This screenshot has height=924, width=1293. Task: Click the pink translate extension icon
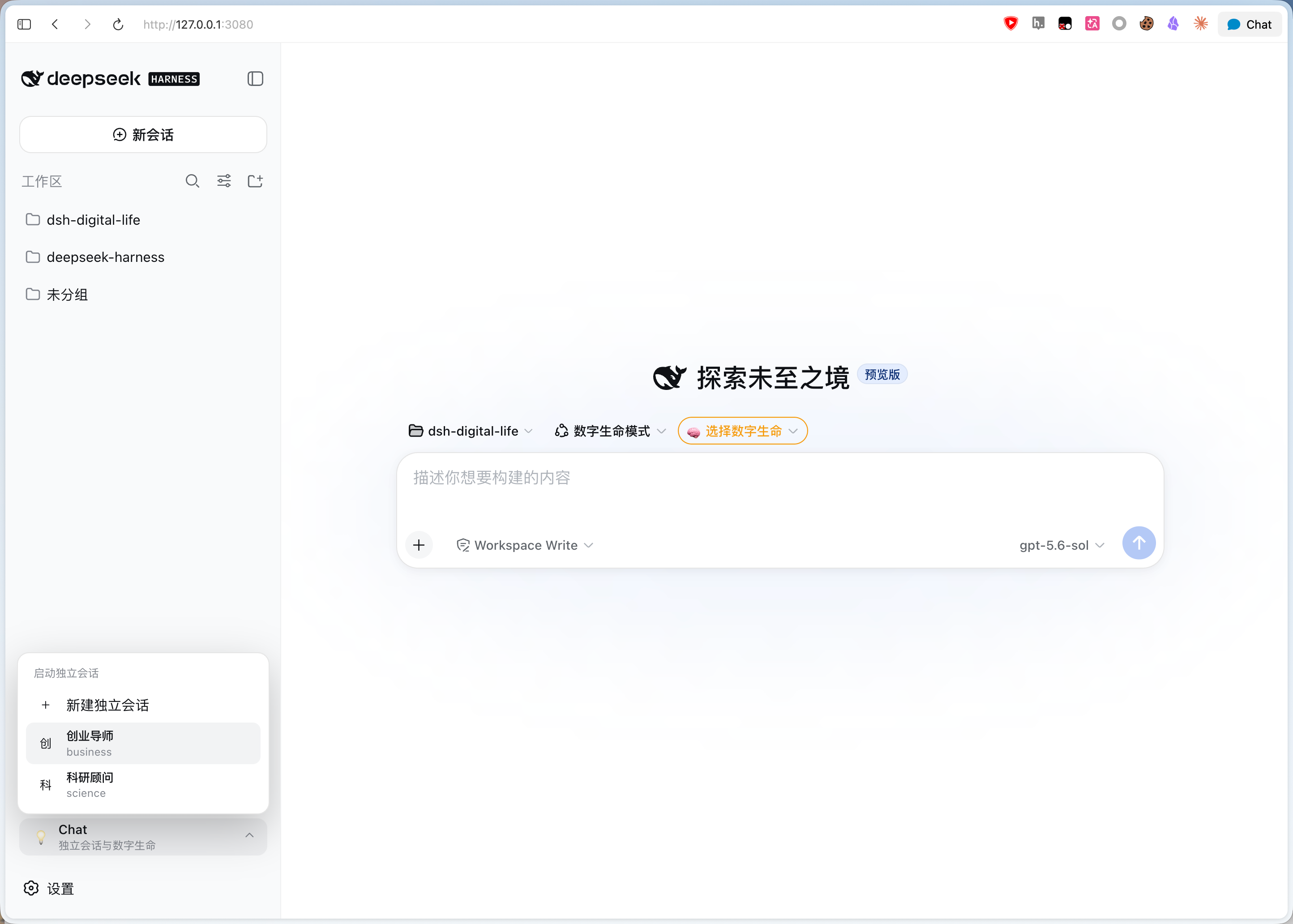1092,23
